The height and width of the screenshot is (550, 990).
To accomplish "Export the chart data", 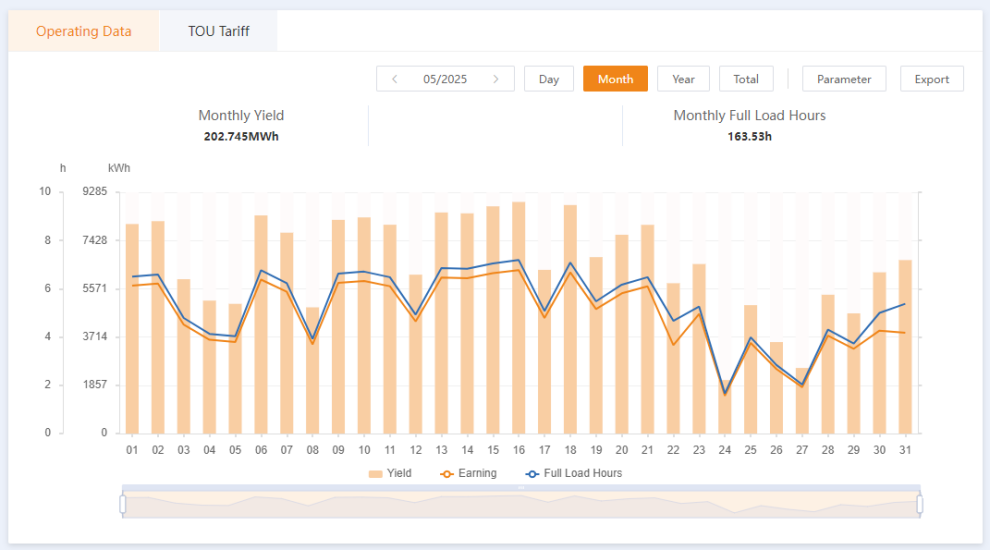I will 932,79.
